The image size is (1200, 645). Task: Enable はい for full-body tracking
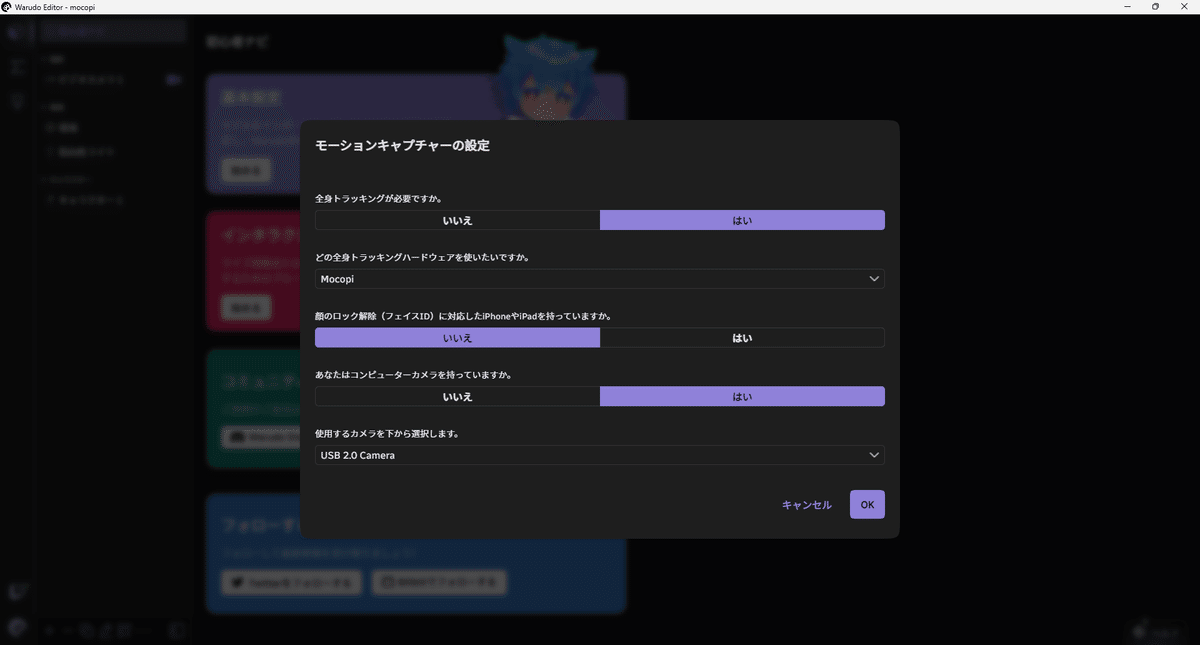[742, 219]
